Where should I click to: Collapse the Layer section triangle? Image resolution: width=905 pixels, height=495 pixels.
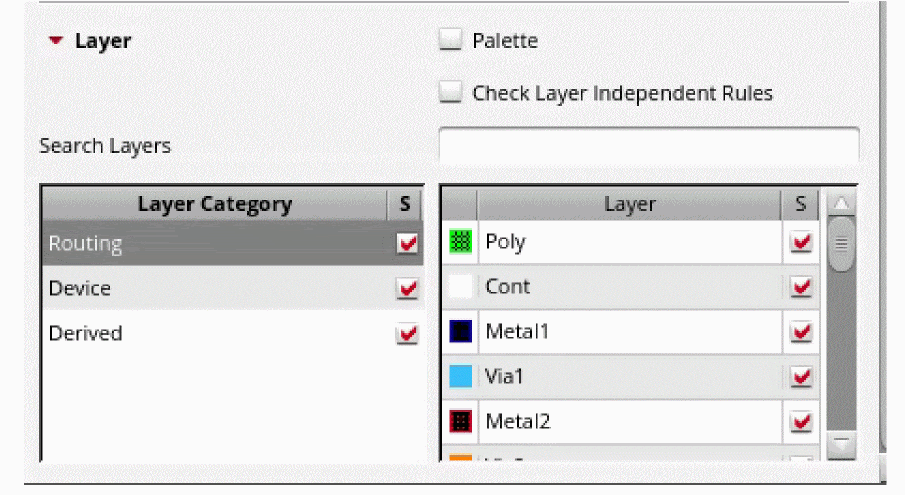[x=56, y=41]
